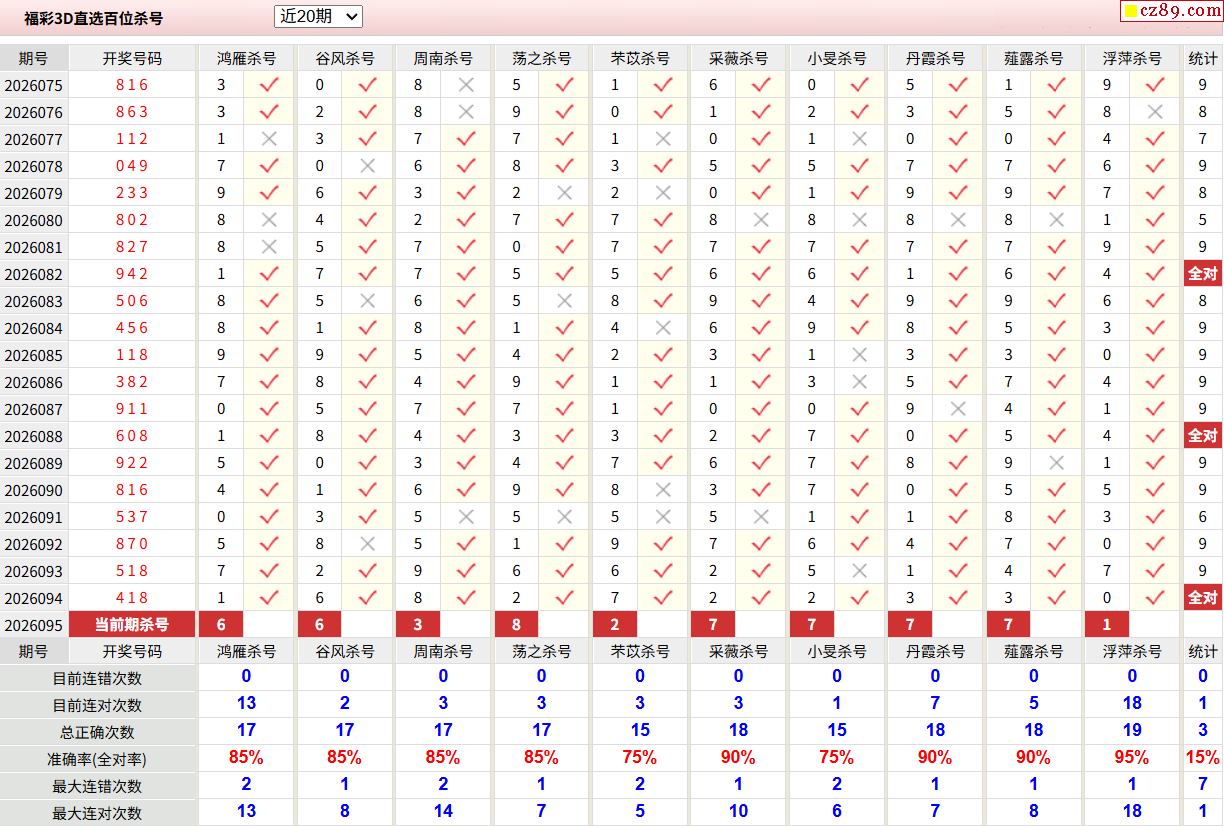Click period number 2026075

[33, 85]
